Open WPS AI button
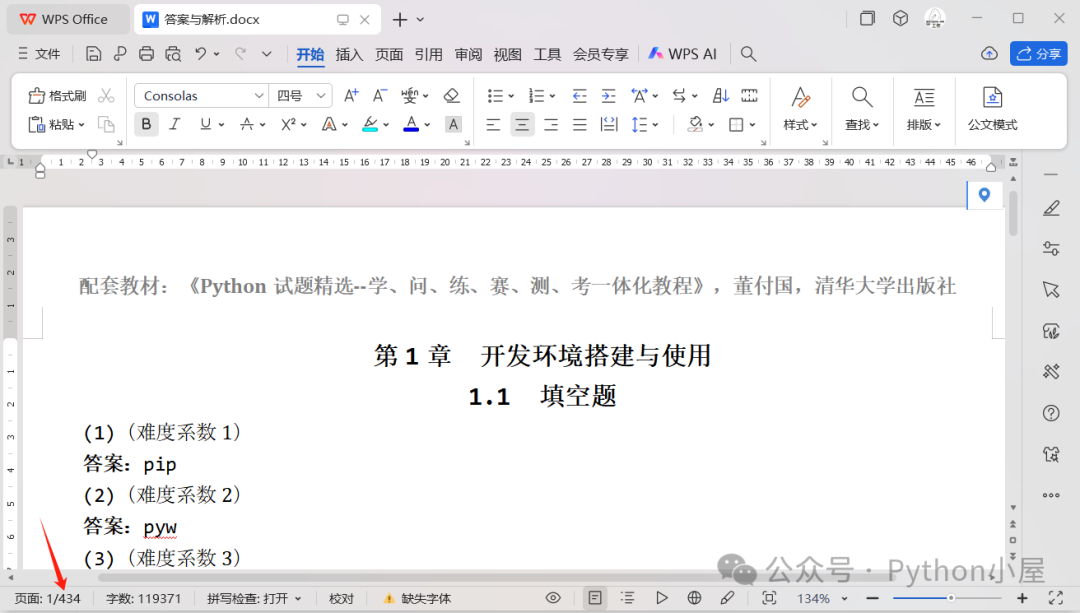This screenshot has height=613, width=1080. click(x=683, y=54)
